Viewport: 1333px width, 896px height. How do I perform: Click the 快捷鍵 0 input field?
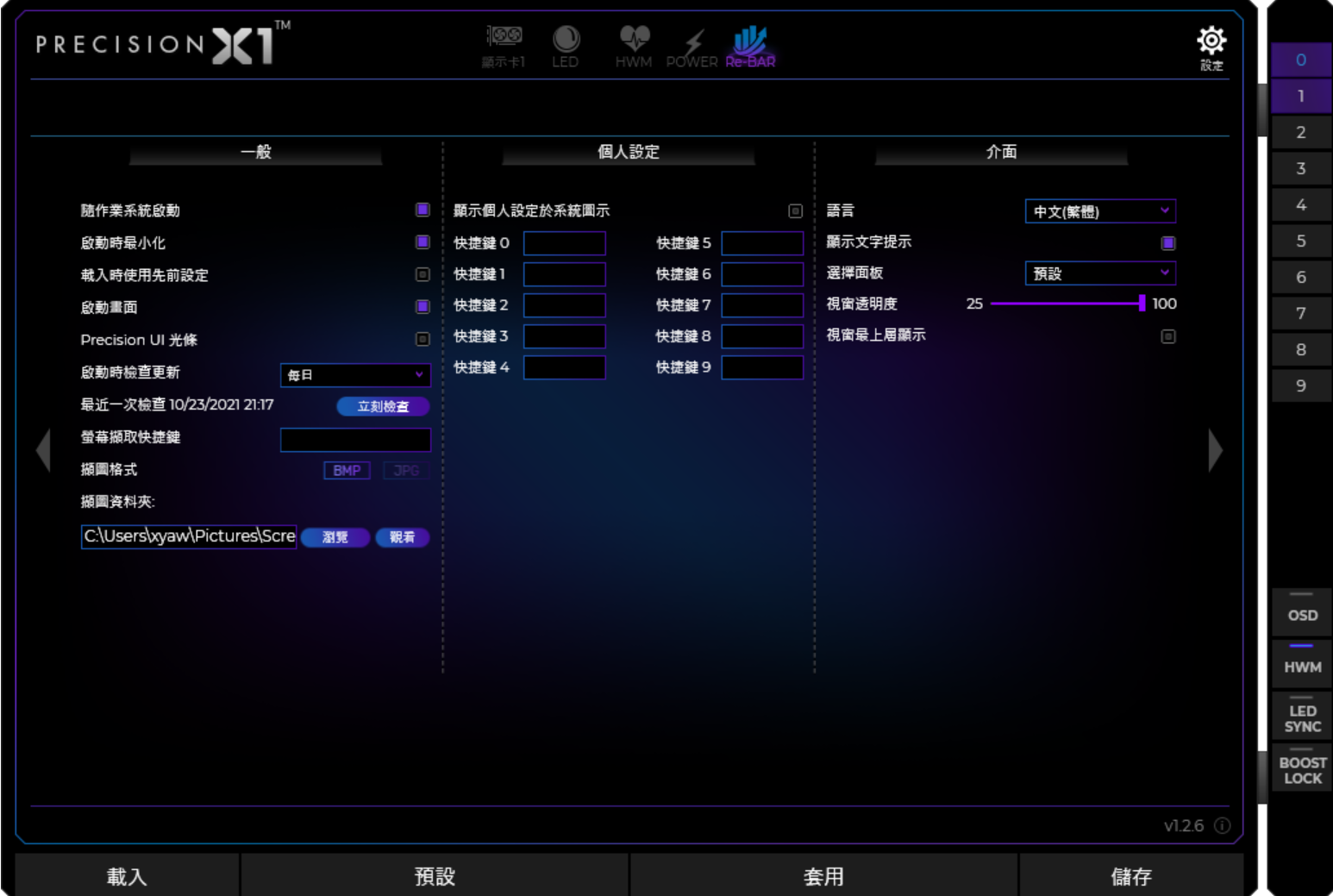[x=565, y=243]
